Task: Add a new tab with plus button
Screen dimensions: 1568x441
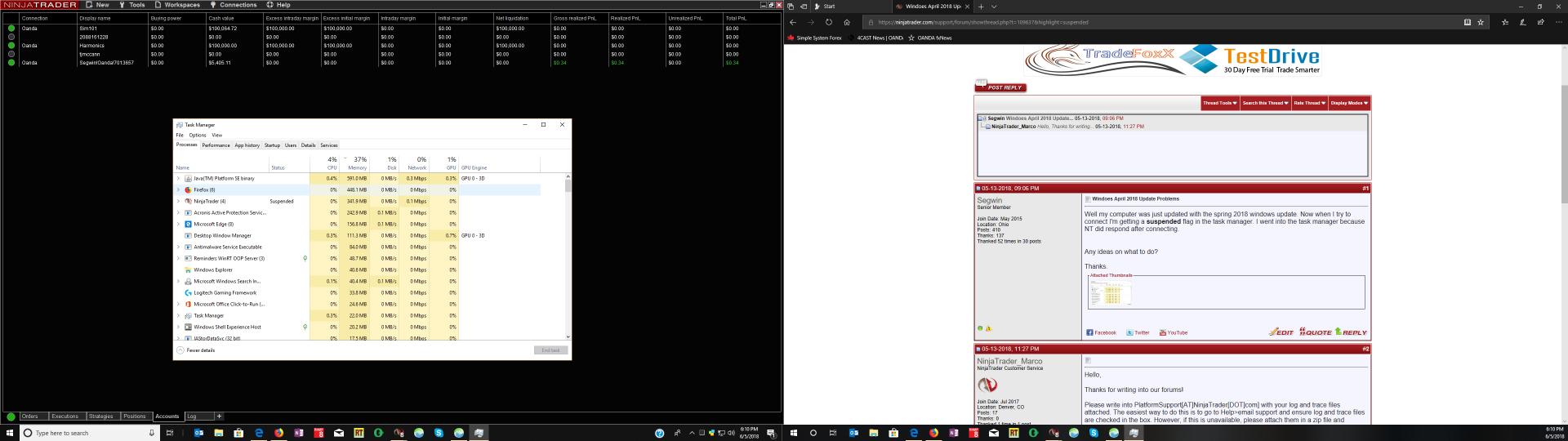Action: tap(219, 416)
